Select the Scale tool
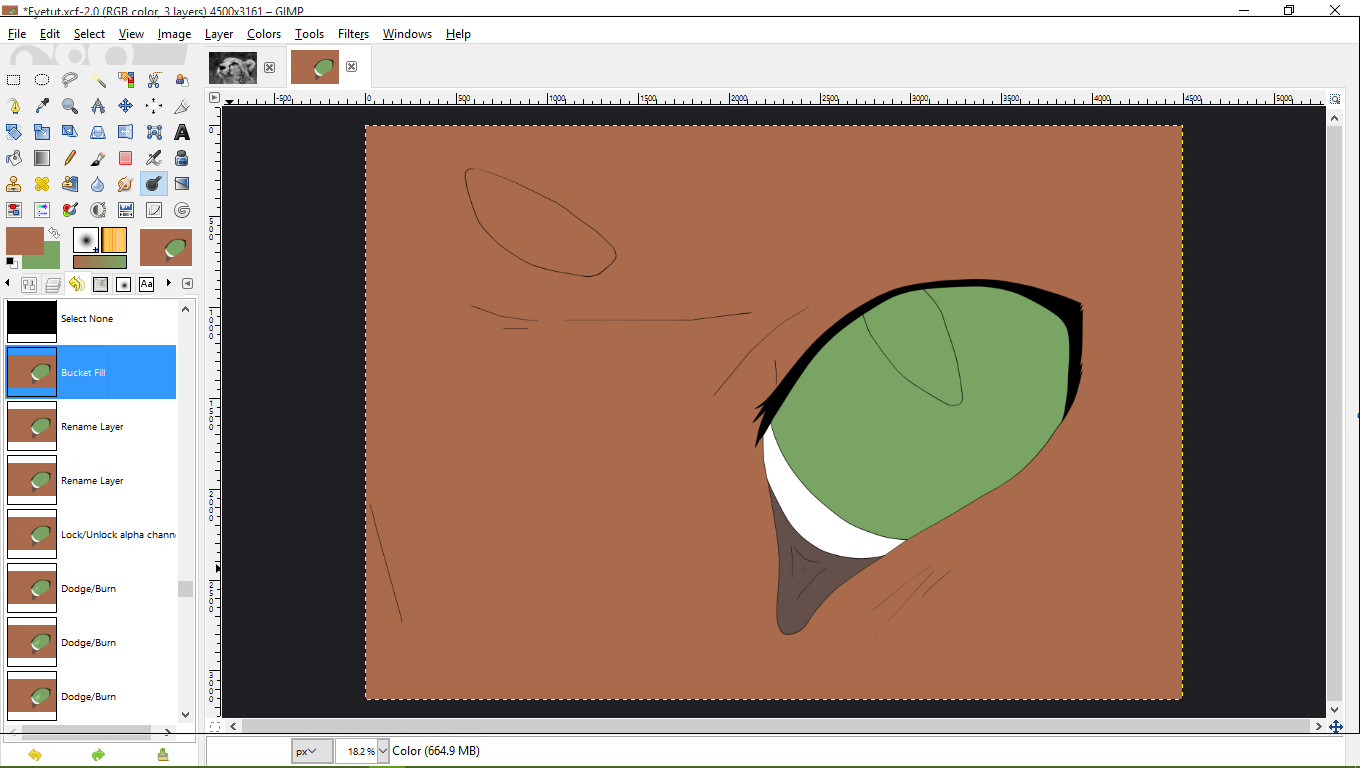The image size is (1360, 768). pos(42,132)
